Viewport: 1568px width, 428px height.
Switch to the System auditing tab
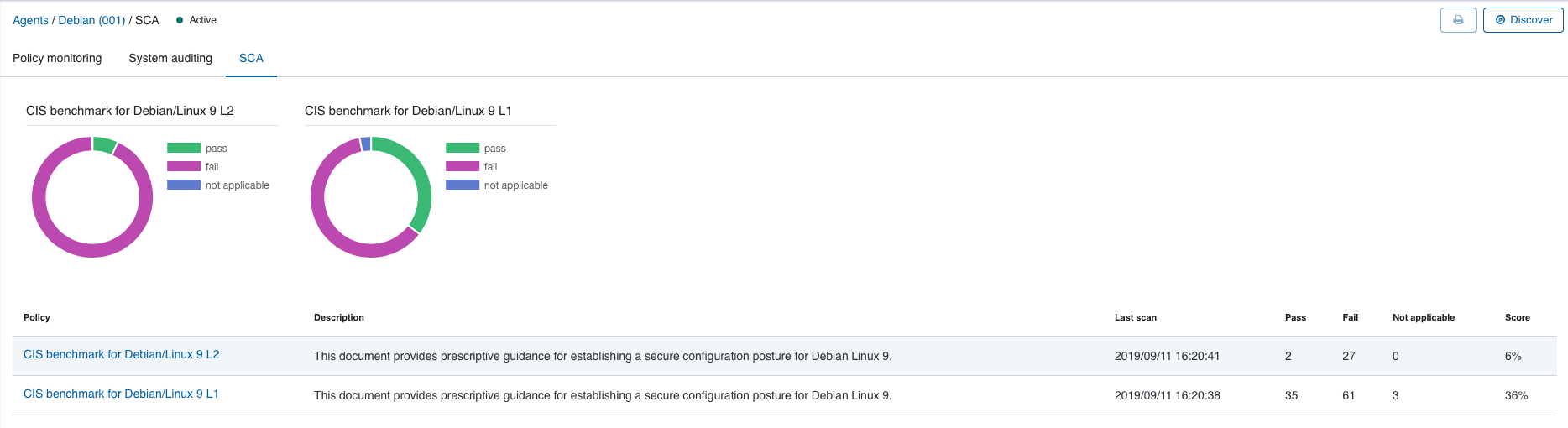pyautogui.click(x=170, y=58)
